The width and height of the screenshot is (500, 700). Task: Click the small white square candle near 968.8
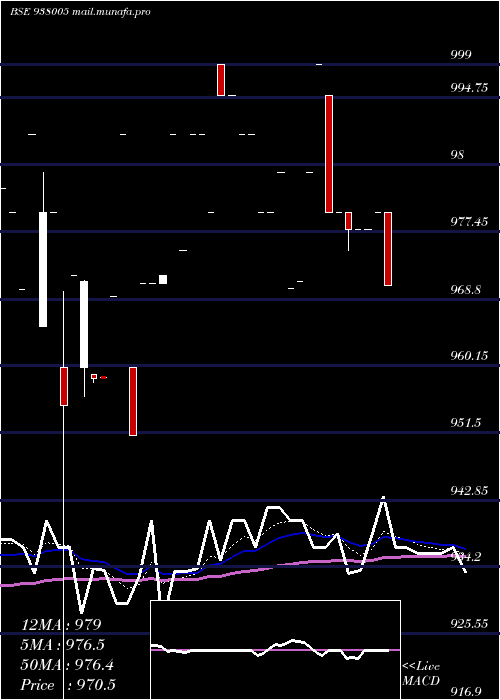pyautogui.click(x=163, y=279)
